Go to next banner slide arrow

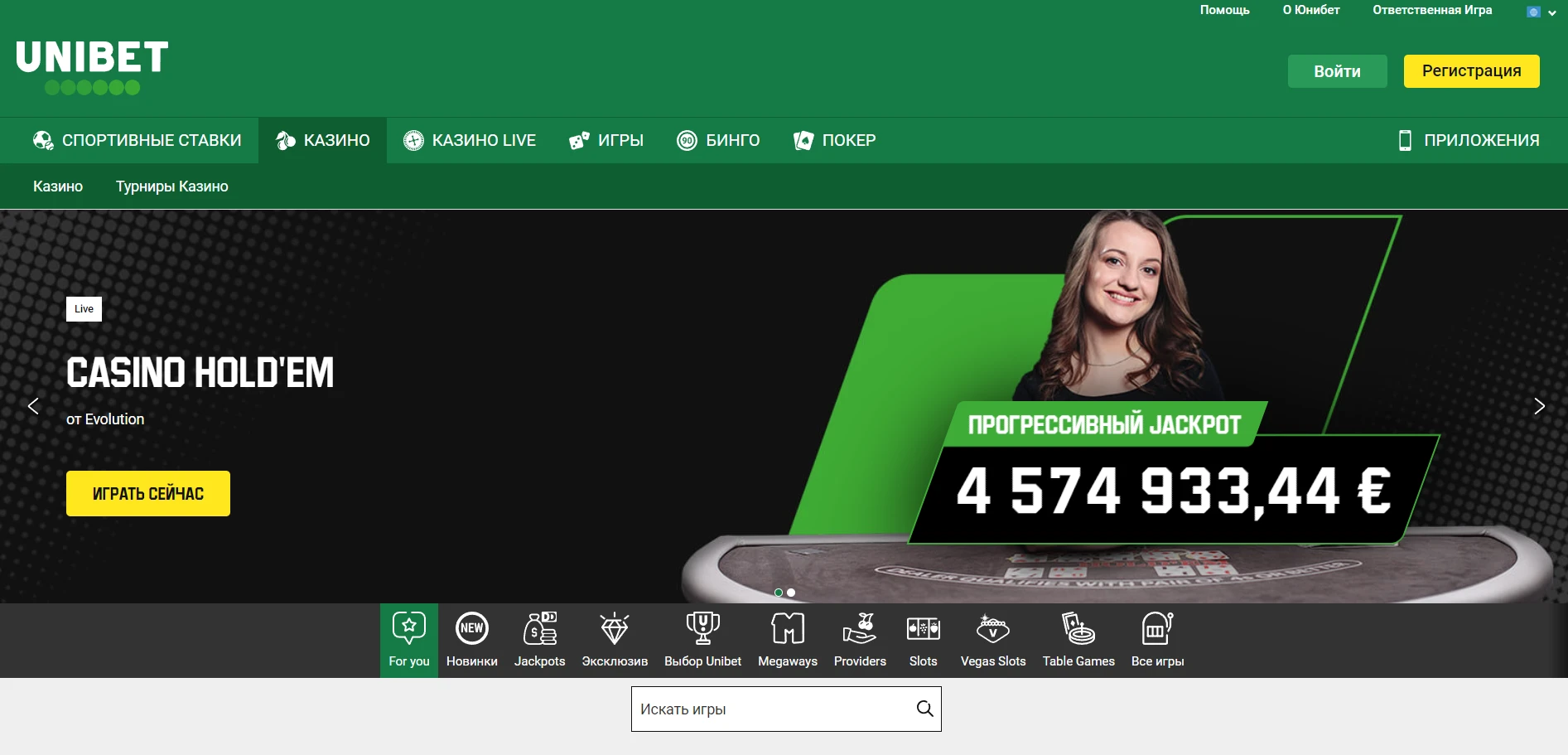(1539, 406)
